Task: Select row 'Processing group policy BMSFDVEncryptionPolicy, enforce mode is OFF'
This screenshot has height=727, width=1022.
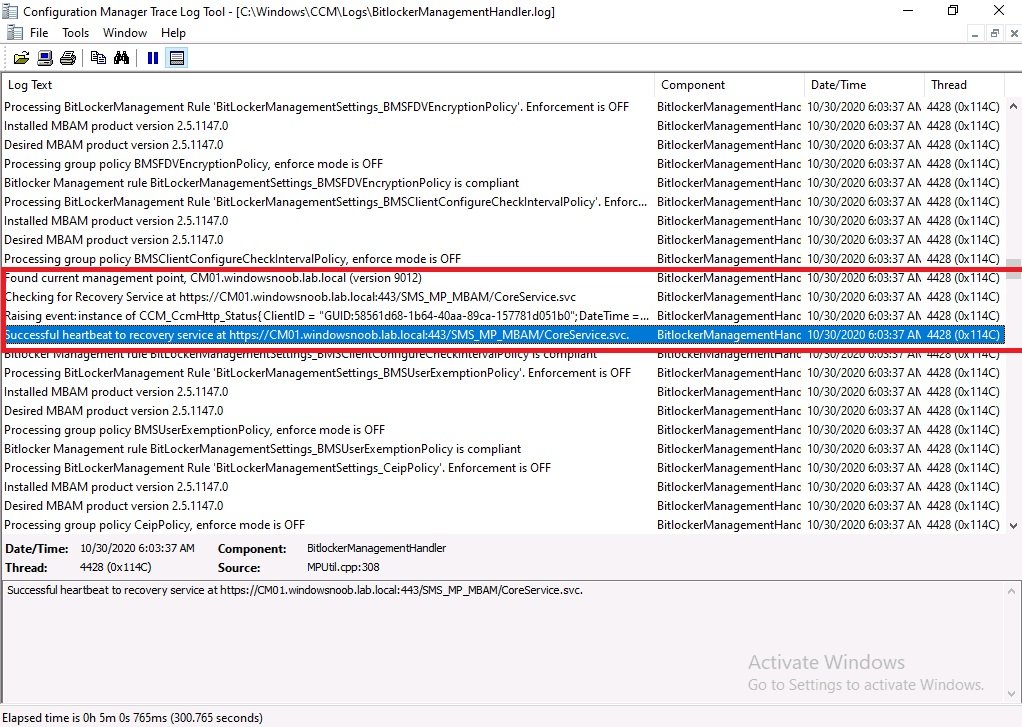Action: 503,164
